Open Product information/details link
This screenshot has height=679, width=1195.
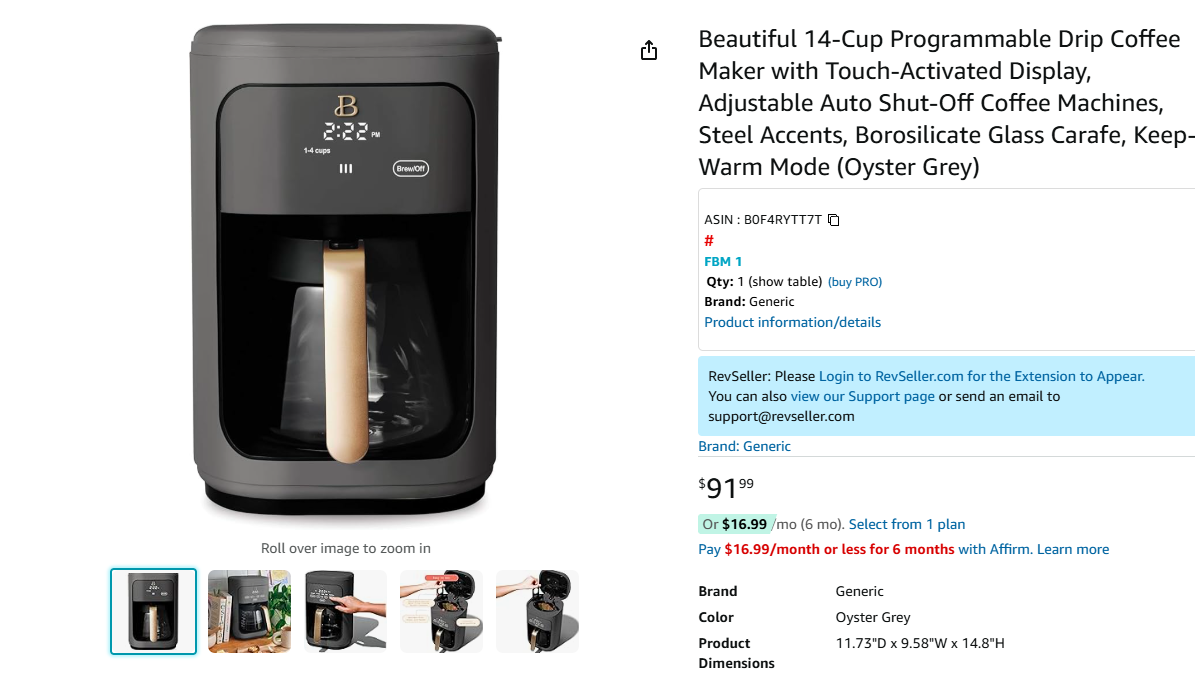coord(792,322)
